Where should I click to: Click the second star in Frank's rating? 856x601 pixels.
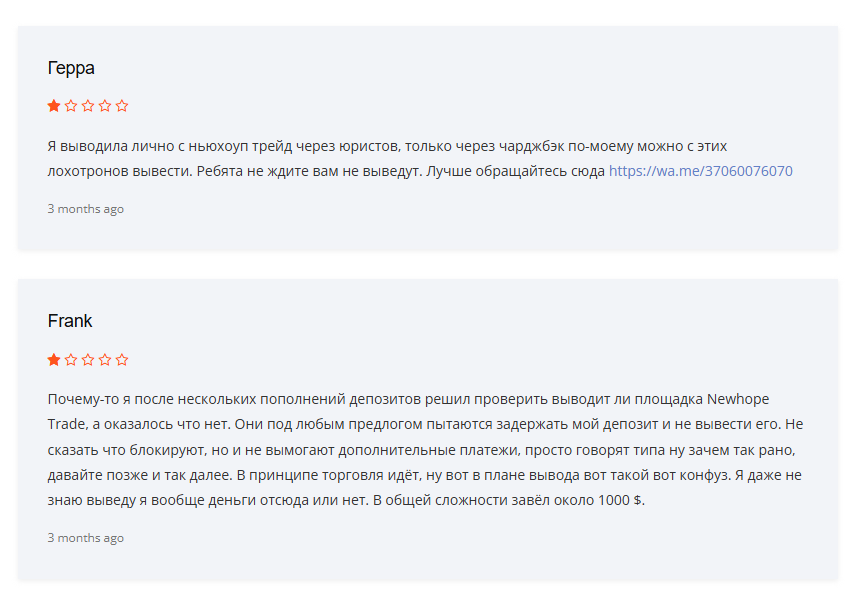(71, 360)
